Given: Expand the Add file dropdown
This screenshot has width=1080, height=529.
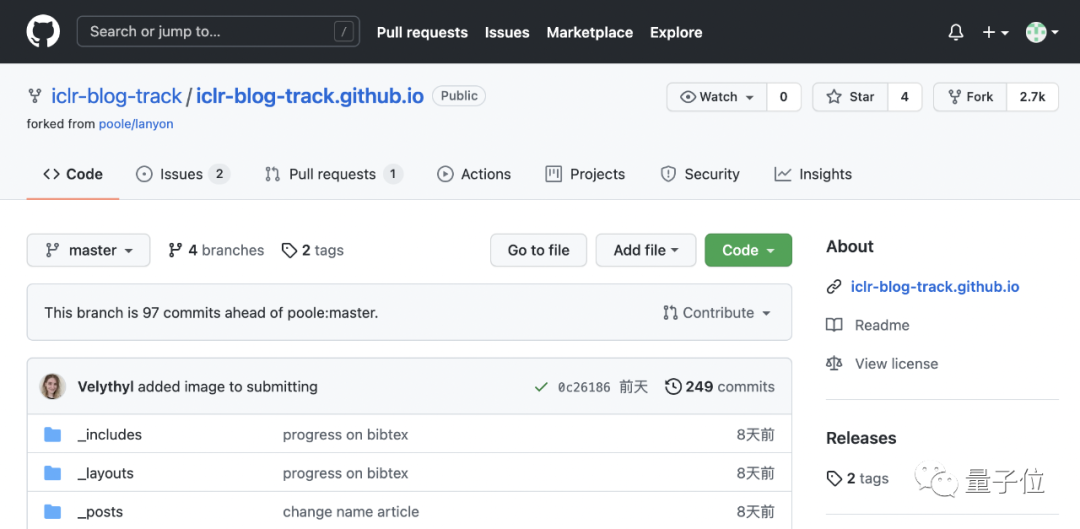Looking at the screenshot, I should [x=645, y=250].
